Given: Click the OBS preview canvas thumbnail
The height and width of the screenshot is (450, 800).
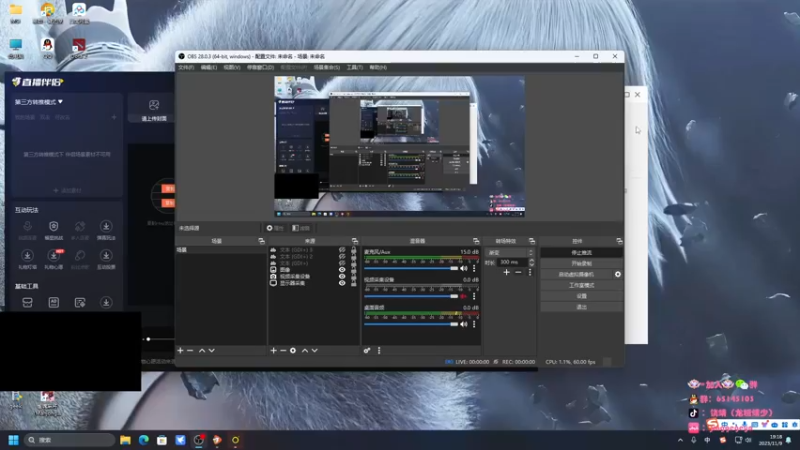Looking at the screenshot, I should tap(399, 147).
